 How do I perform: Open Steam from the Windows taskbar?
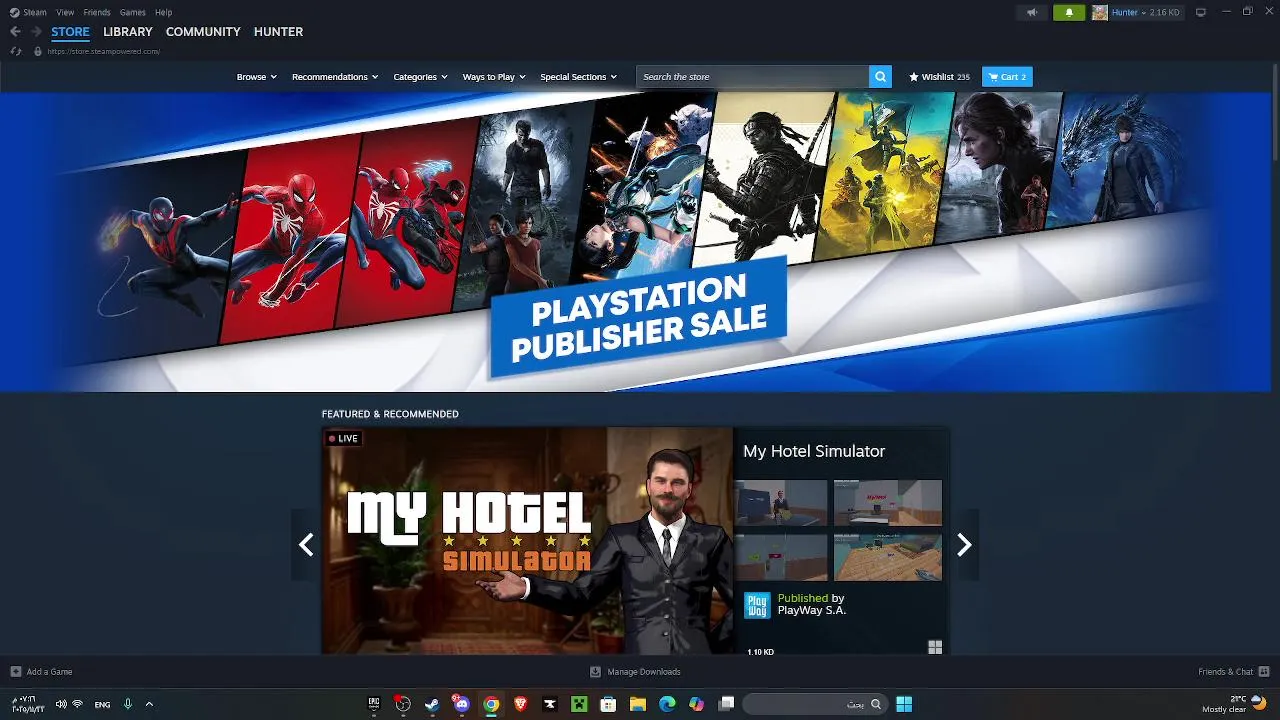[432, 704]
